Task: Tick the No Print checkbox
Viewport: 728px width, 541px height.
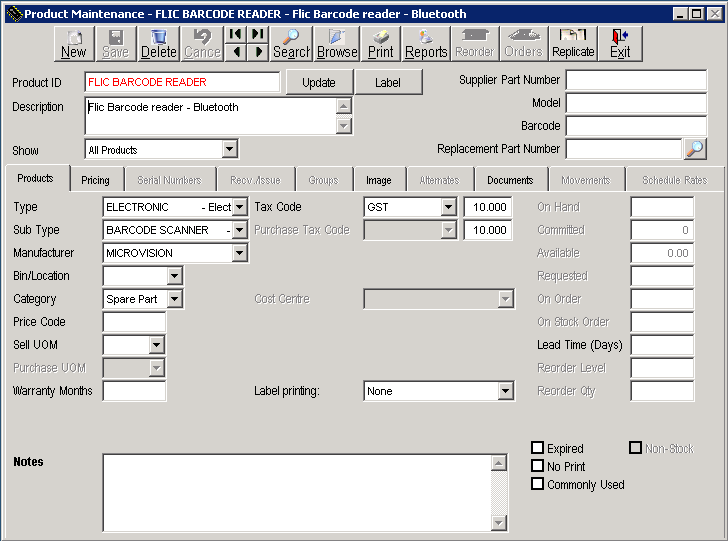Action: point(538,466)
